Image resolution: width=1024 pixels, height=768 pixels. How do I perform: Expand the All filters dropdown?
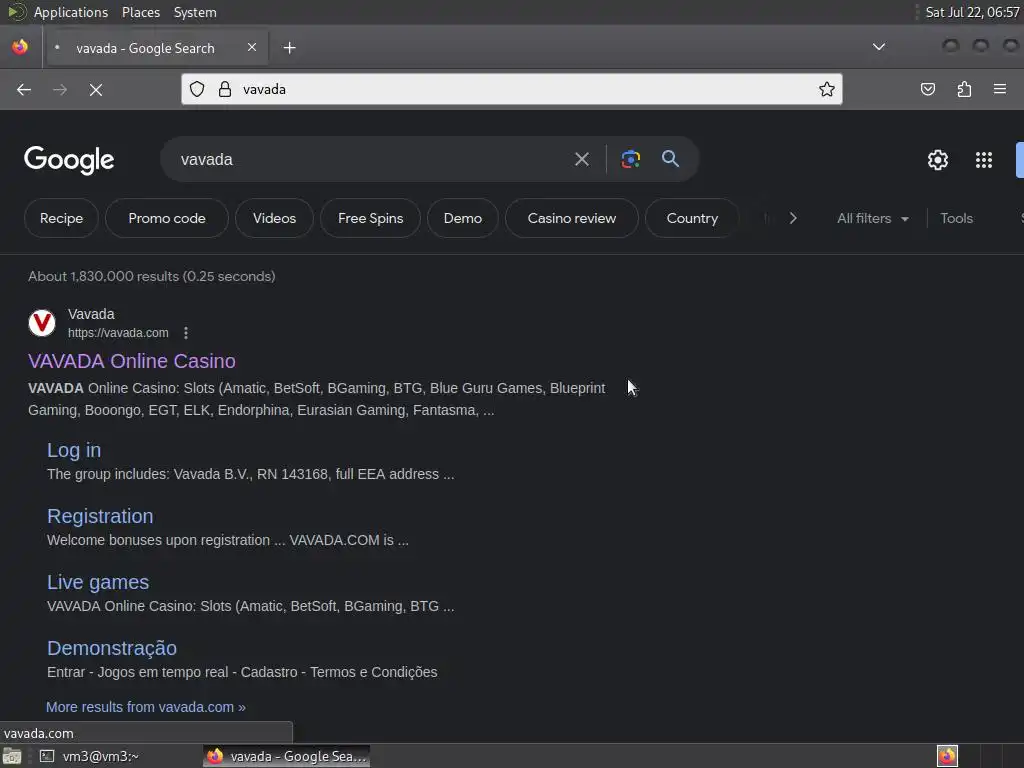pos(872,218)
